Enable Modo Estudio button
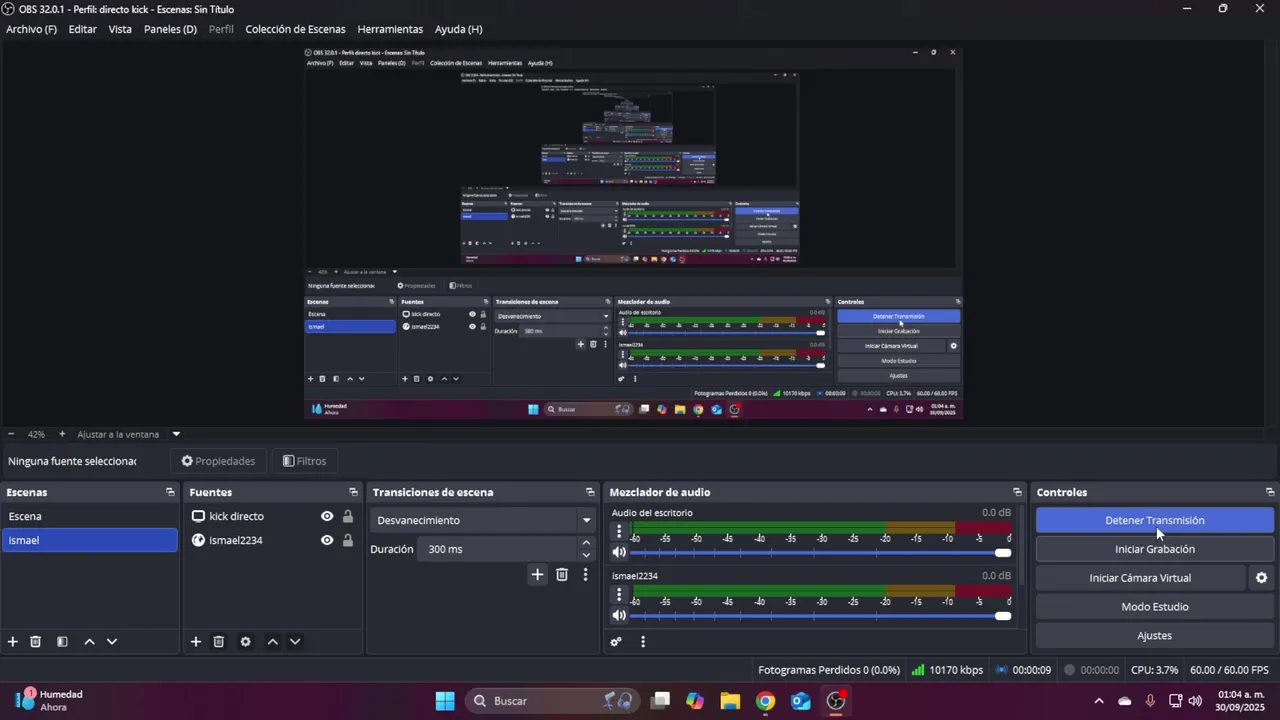 tap(1155, 607)
